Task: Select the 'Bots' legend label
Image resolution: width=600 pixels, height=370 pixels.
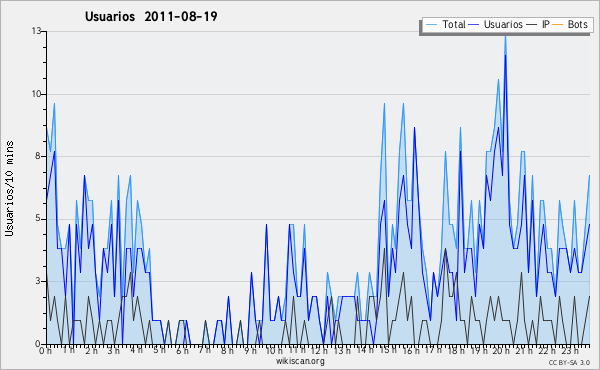Action: pyautogui.click(x=577, y=24)
